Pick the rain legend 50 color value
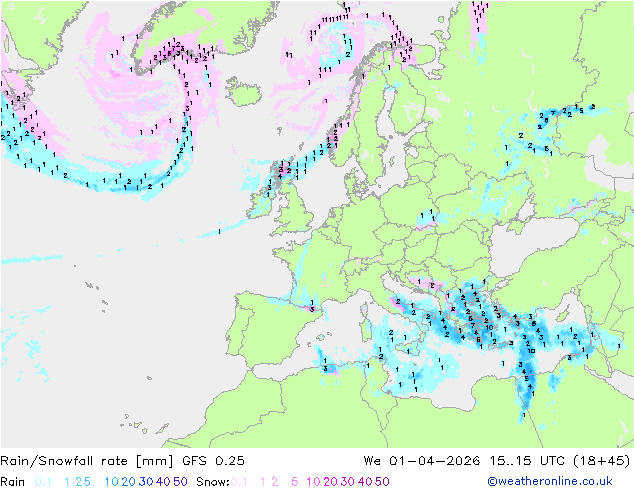The height and width of the screenshot is (490, 634). (180, 482)
